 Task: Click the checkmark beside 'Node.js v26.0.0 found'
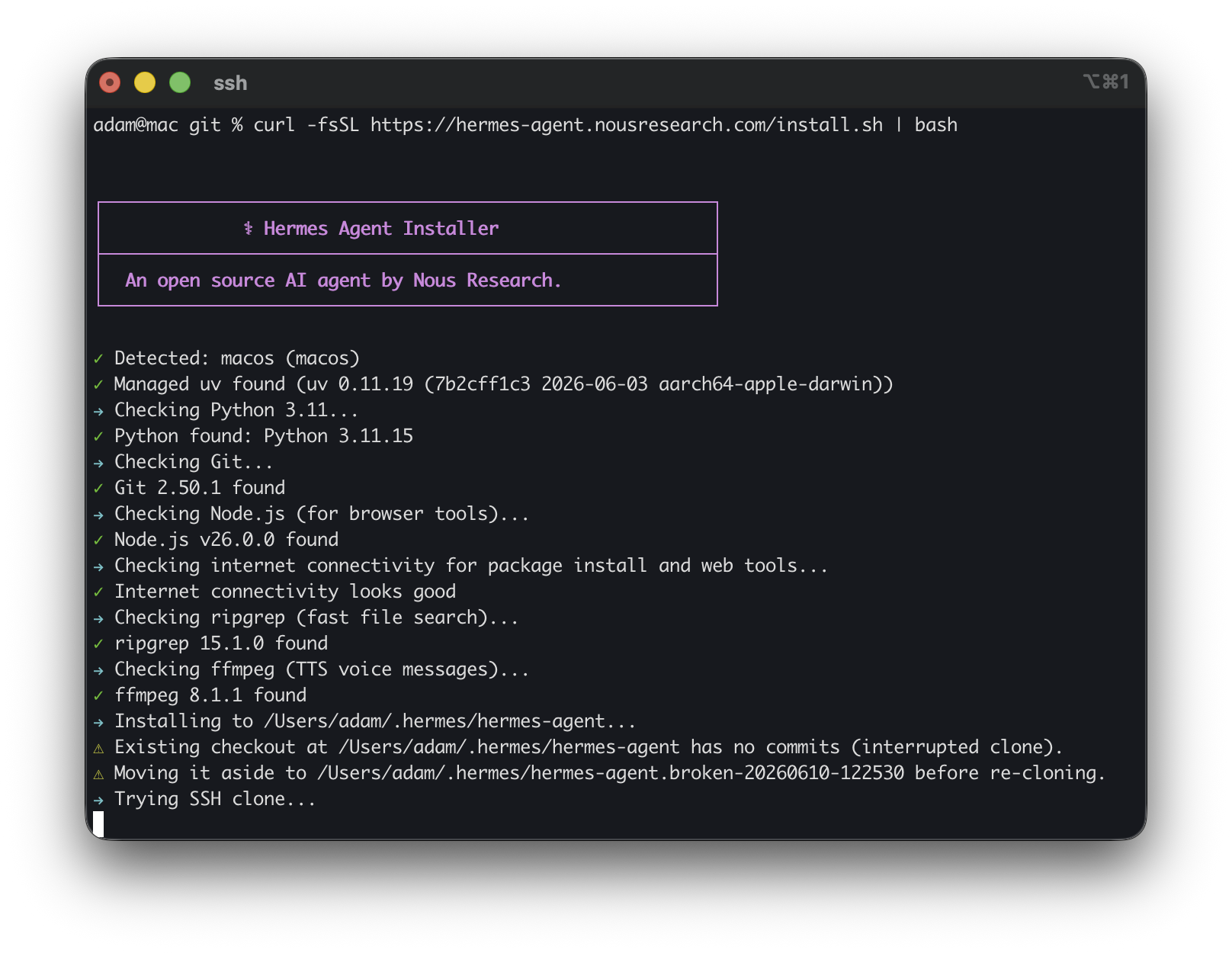[x=98, y=540]
